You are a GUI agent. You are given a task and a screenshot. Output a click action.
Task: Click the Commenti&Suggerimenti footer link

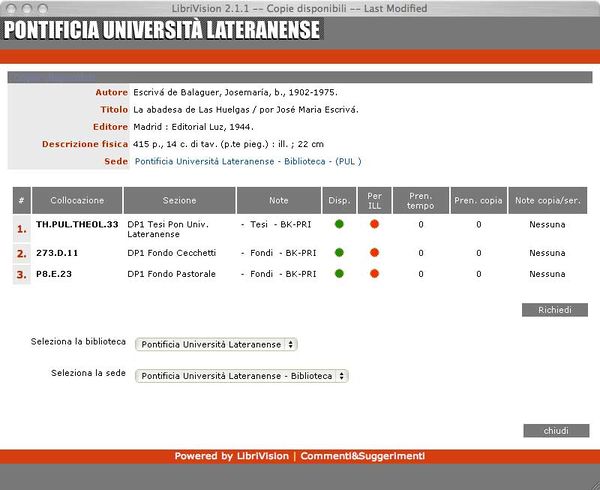point(362,456)
